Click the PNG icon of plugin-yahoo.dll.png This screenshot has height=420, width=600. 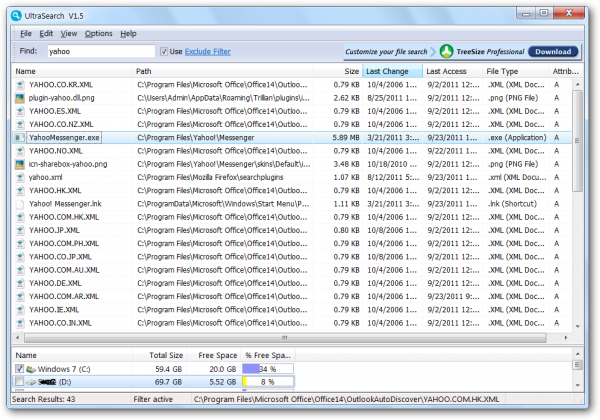[20, 98]
